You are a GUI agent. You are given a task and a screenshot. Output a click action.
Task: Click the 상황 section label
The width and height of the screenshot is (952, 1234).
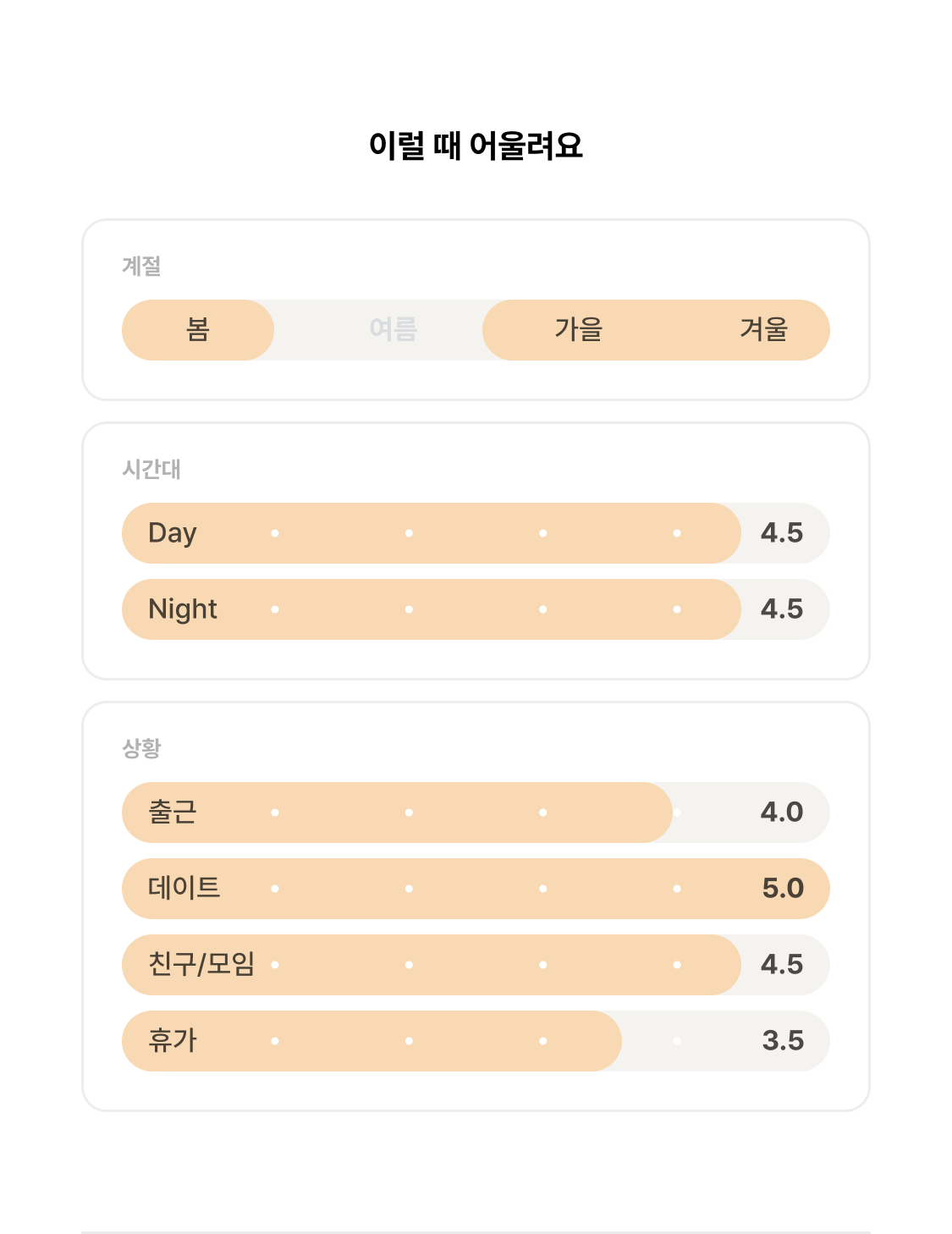[141, 748]
